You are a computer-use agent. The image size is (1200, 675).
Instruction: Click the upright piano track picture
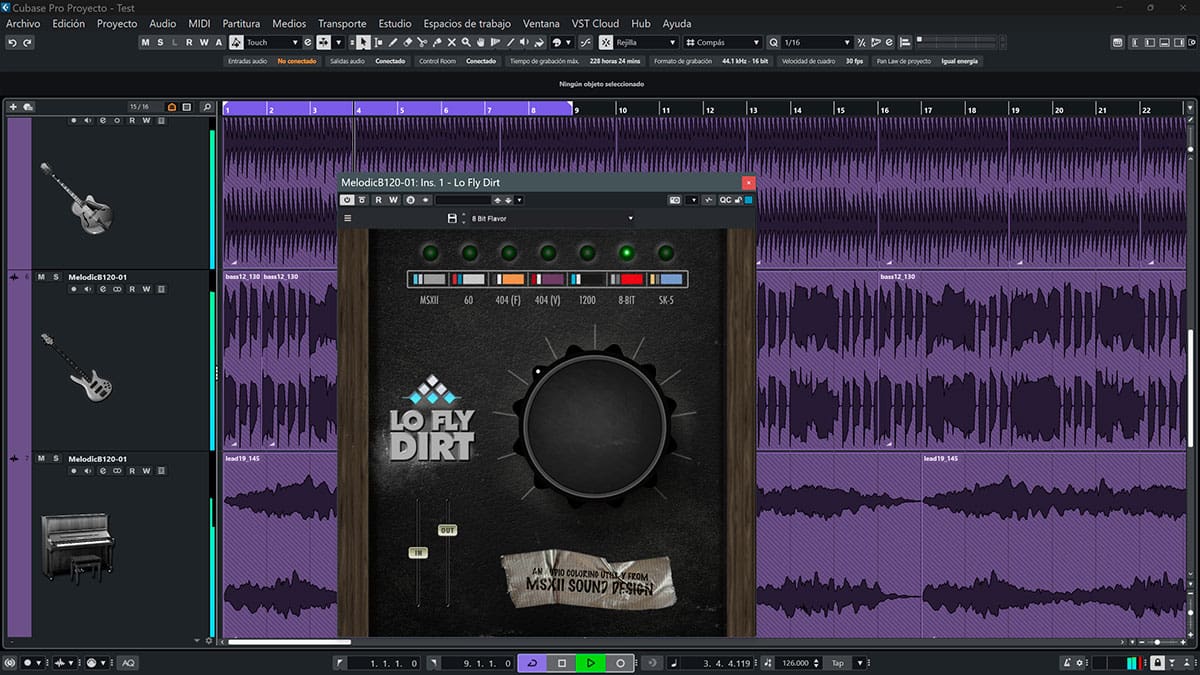(77, 548)
